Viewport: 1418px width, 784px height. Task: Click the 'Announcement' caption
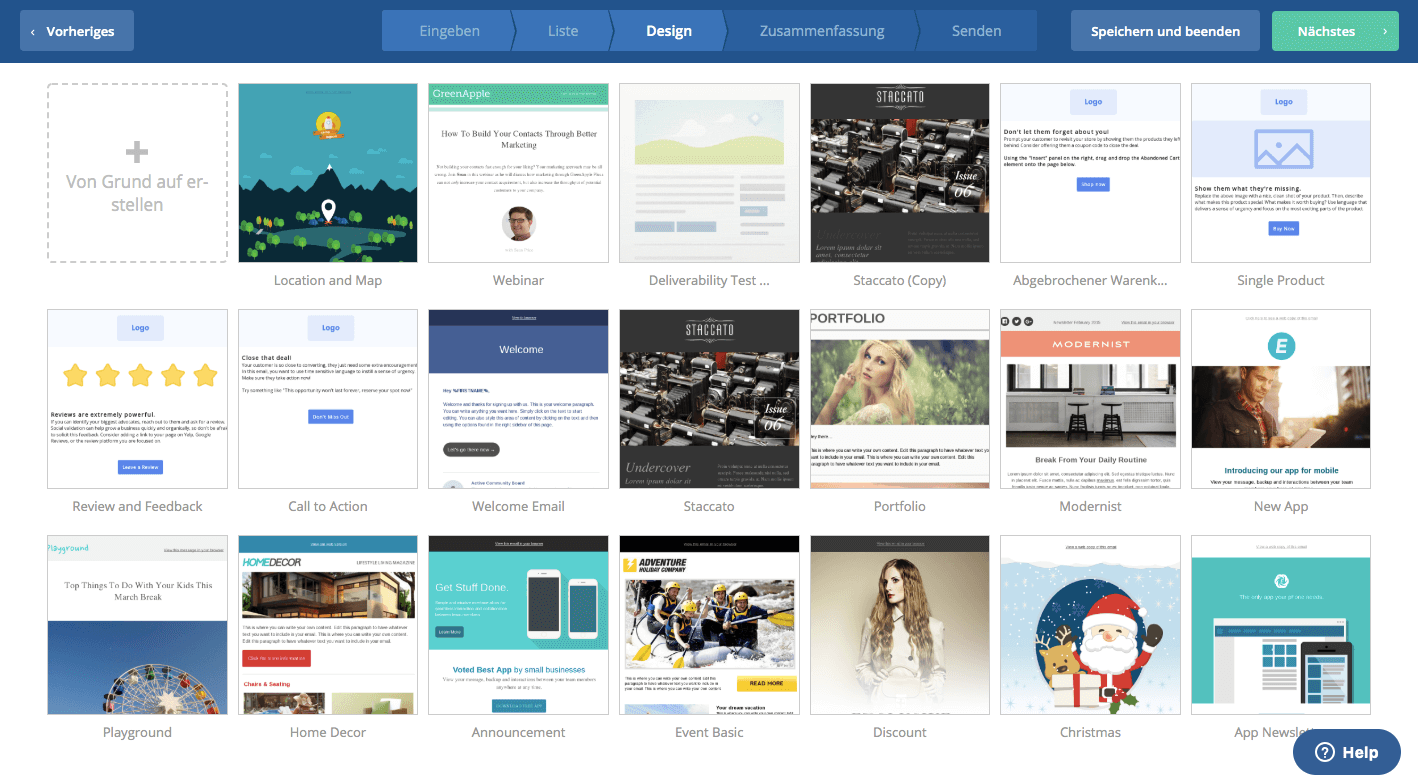[518, 733]
